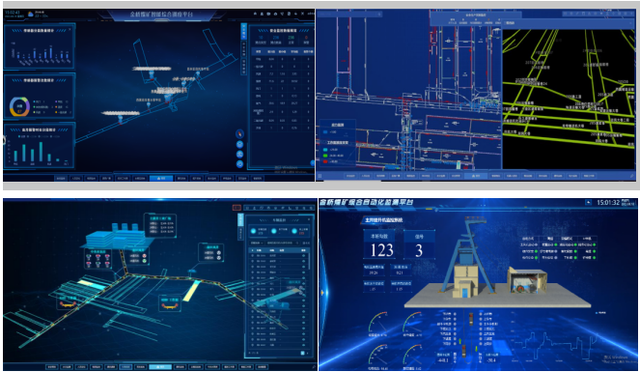640x372 pixels.
Task: Toggle the eye icon on the first vehicle list row
Action: pos(303,255)
